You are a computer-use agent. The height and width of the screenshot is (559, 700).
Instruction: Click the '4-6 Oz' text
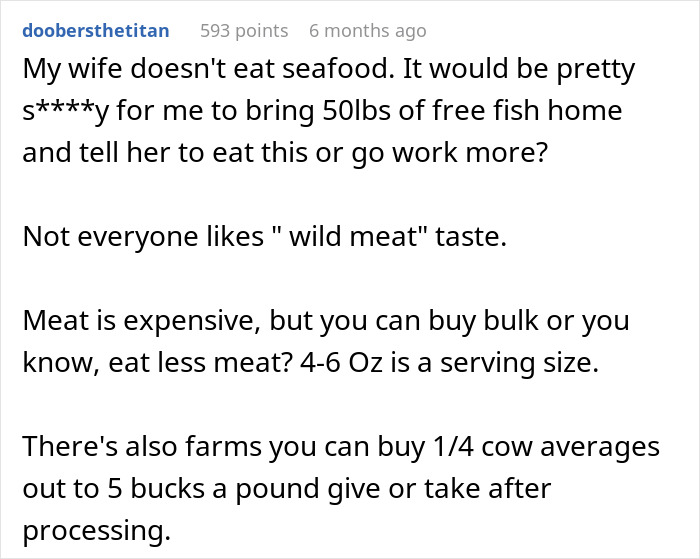click(x=342, y=362)
